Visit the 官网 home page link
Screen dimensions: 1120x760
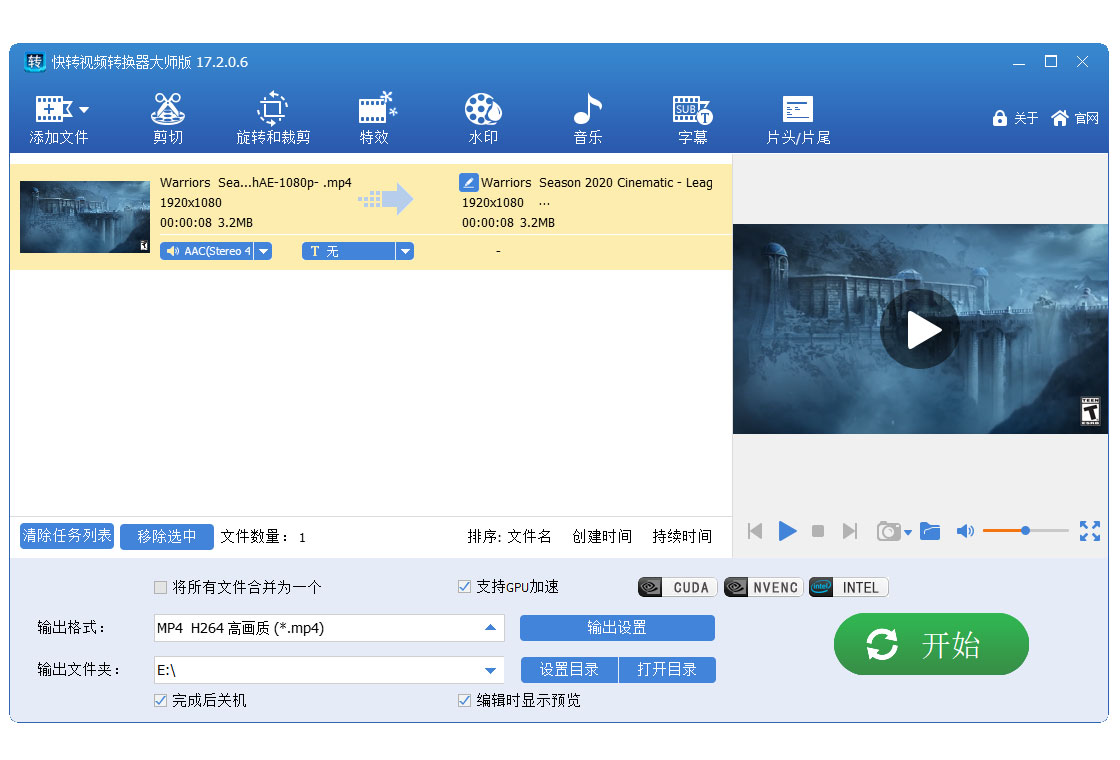click(x=1075, y=118)
